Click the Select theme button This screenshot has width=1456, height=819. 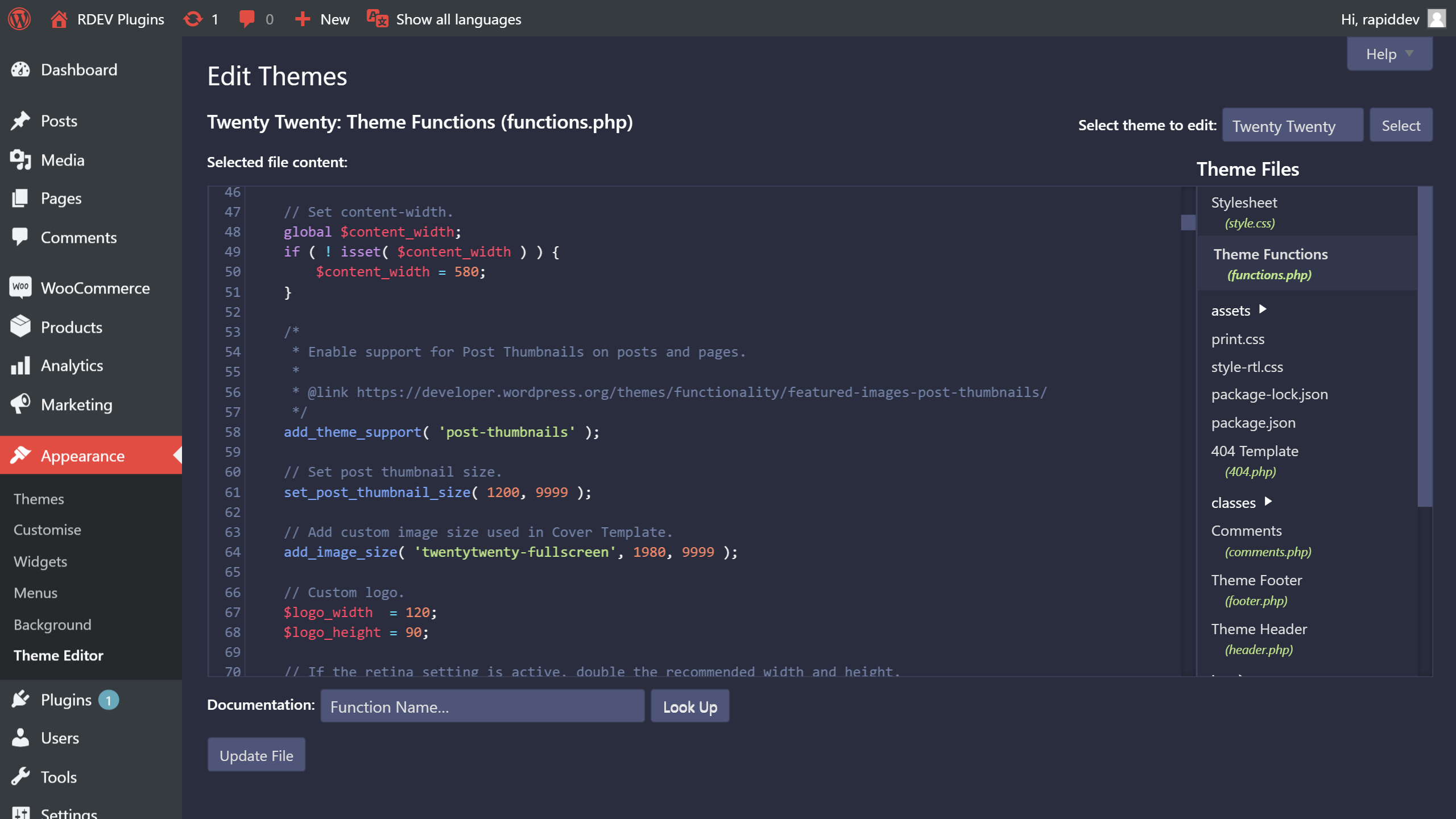[x=1401, y=125]
